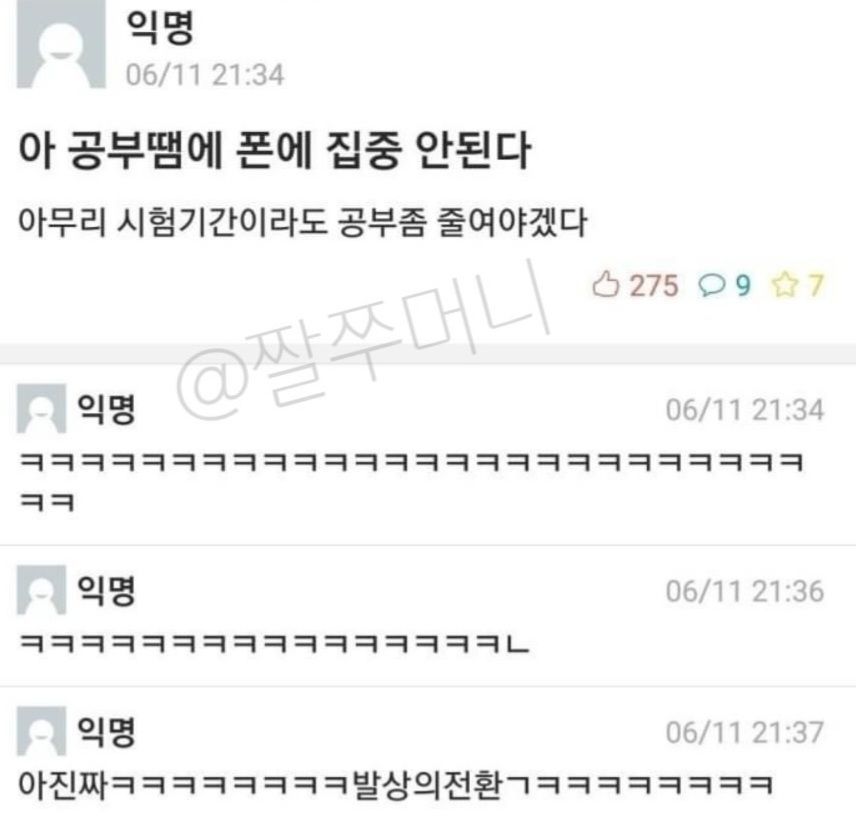Click first comment's ㅋㅋㅋ text spanning two lines
Viewport: 856px width, 831px height.
click(x=411, y=482)
